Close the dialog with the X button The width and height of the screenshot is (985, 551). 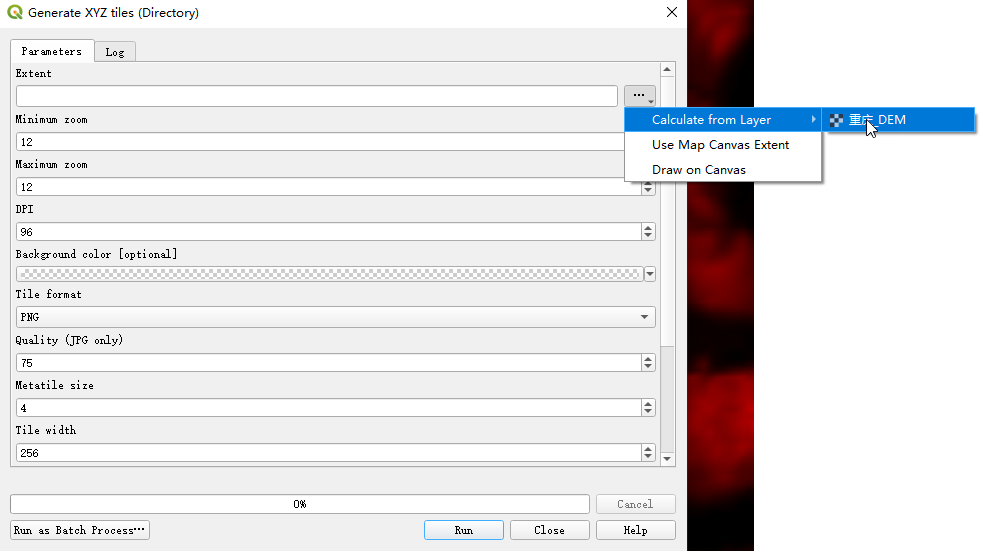(x=672, y=12)
